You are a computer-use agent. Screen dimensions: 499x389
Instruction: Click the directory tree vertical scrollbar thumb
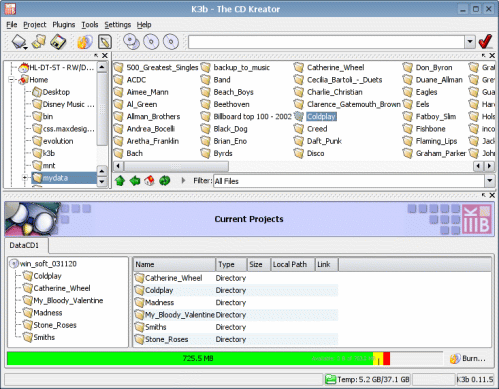pyautogui.click(x=102, y=109)
